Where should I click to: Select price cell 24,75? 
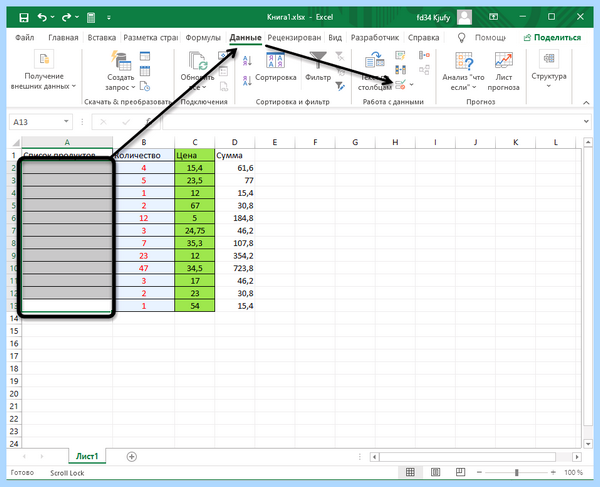click(195, 231)
